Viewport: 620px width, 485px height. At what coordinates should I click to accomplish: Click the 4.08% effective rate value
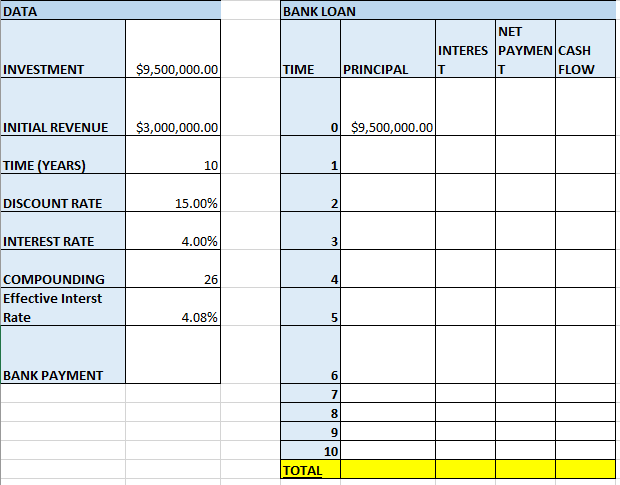pos(173,307)
